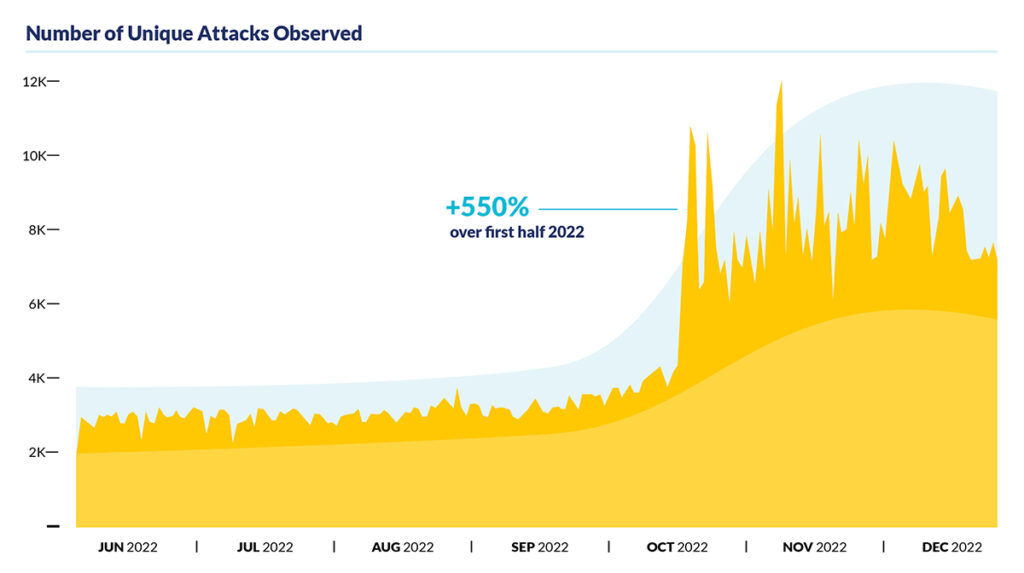1024x573 pixels.
Task: Click the SEP 2022 month label
Action: click(539, 547)
